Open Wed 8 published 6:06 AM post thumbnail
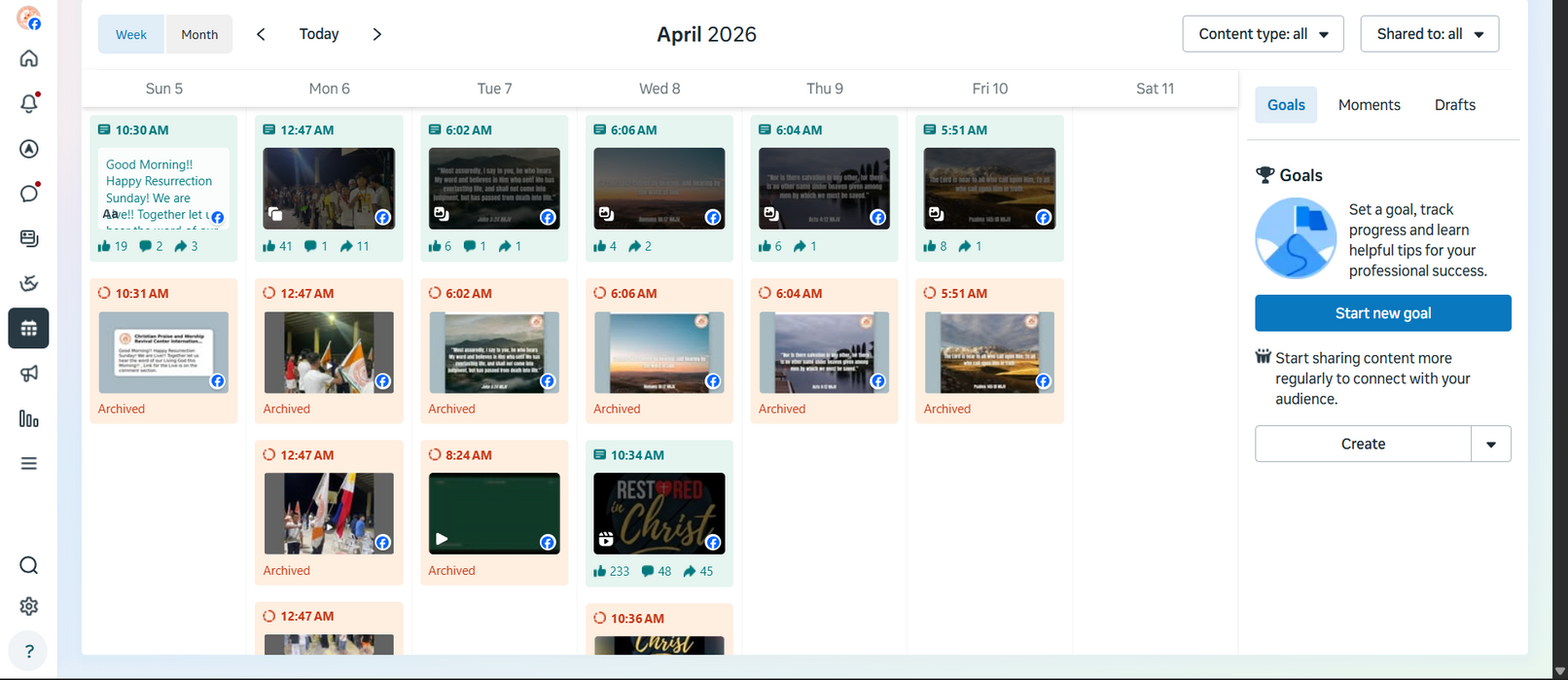1568x680 pixels. [659, 189]
